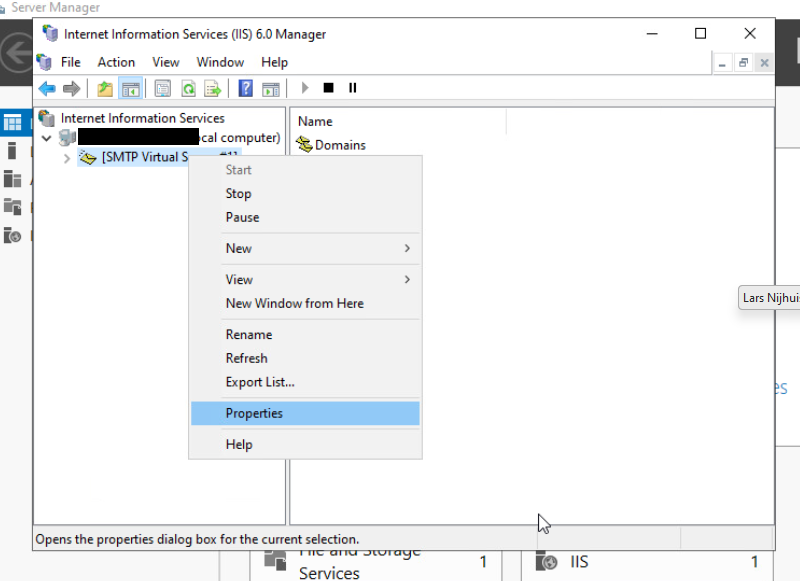The width and height of the screenshot is (800, 581).
Task: Choose Stop from the context menu
Action: [x=305, y=194]
